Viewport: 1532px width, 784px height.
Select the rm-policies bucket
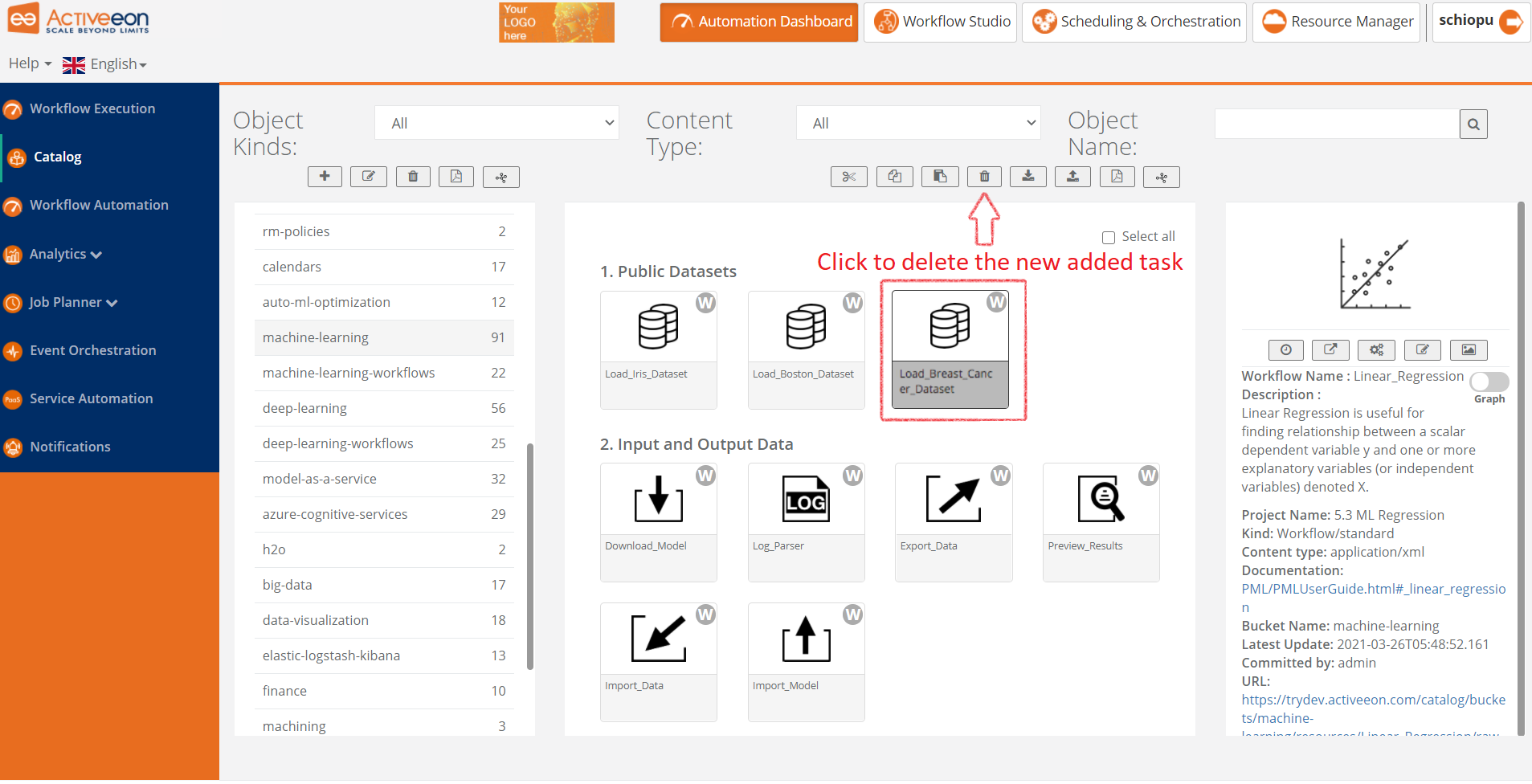(x=384, y=231)
